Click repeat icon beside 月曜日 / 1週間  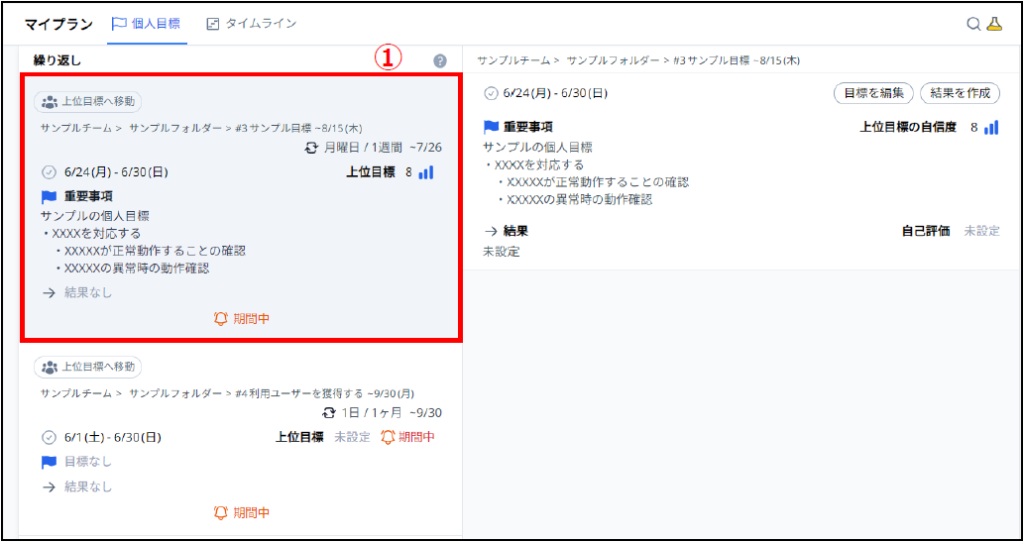click(x=312, y=148)
